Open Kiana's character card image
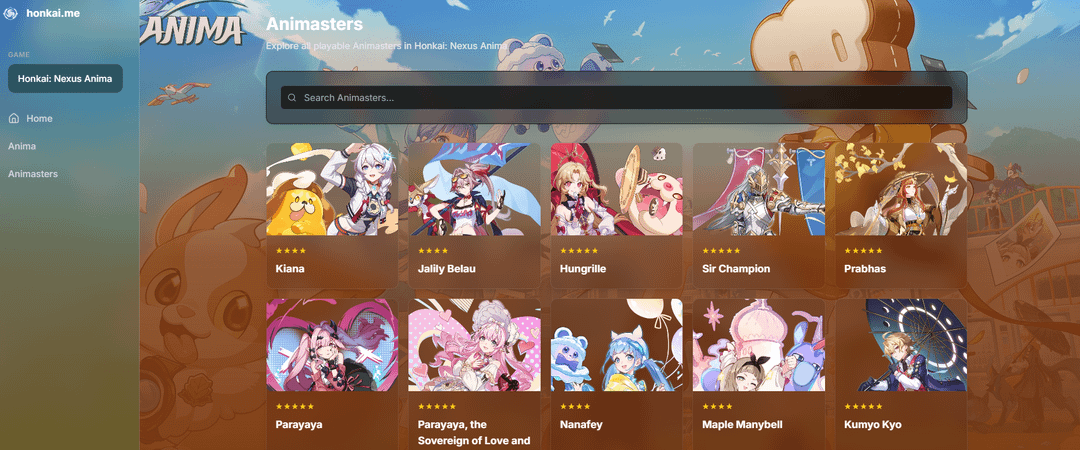The height and width of the screenshot is (450, 1080). [332, 190]
